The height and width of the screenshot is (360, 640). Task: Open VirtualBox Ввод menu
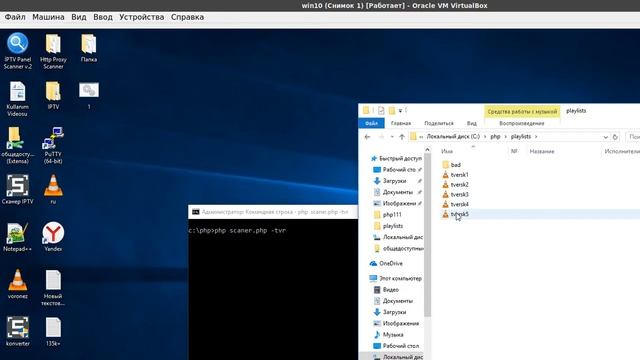(102, 17)
